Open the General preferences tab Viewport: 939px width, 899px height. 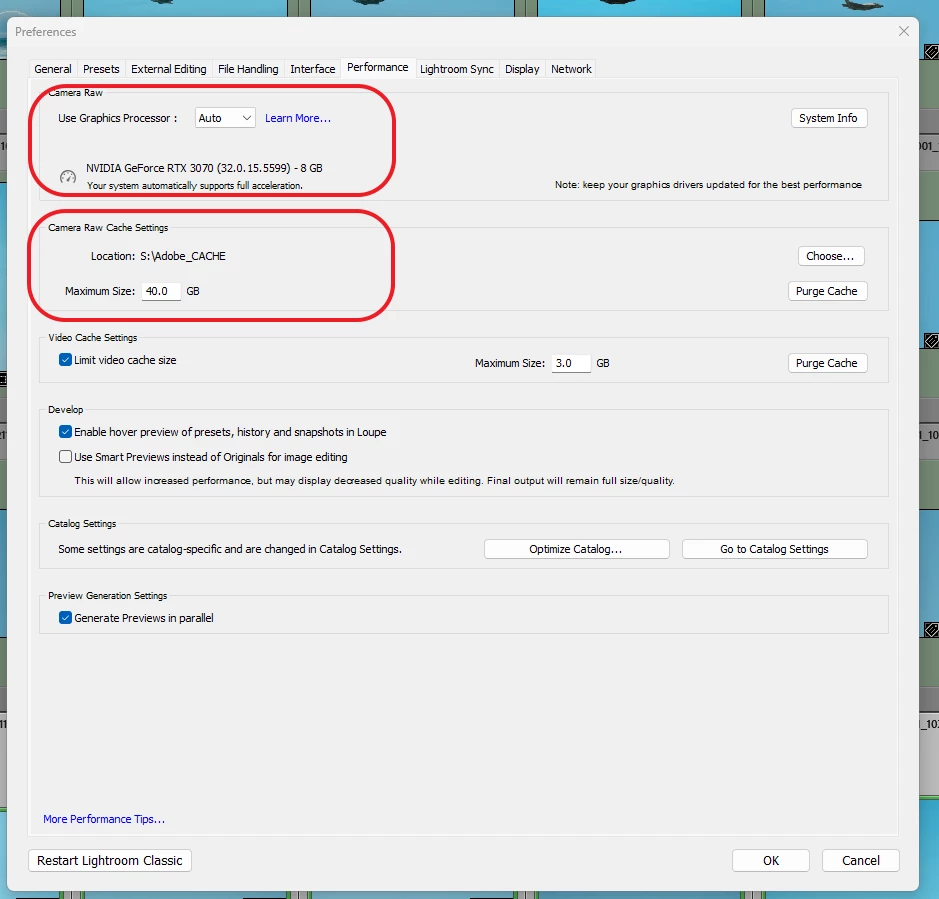(x=53, y=69)
